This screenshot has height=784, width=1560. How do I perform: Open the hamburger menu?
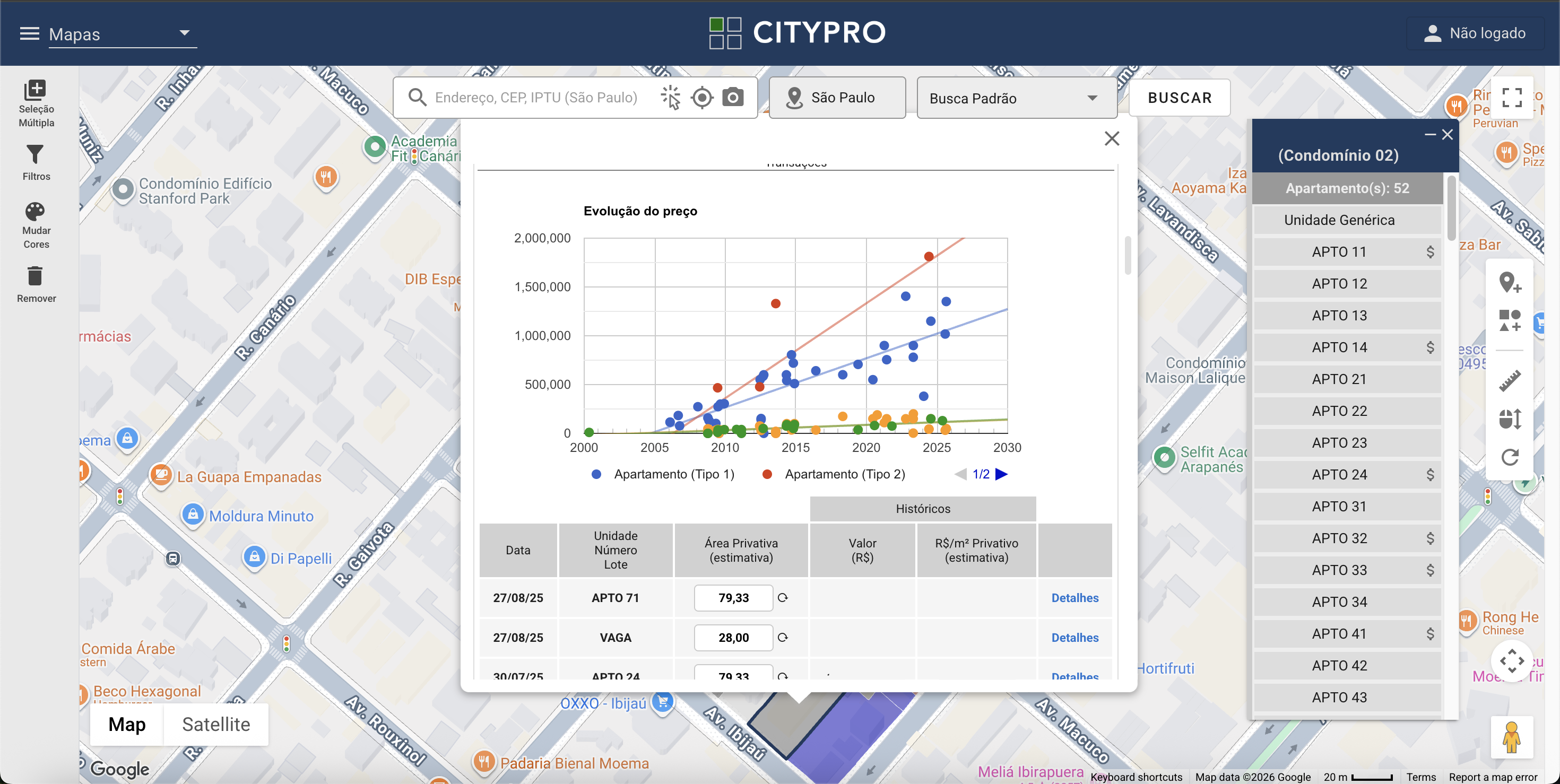(29, 33)
